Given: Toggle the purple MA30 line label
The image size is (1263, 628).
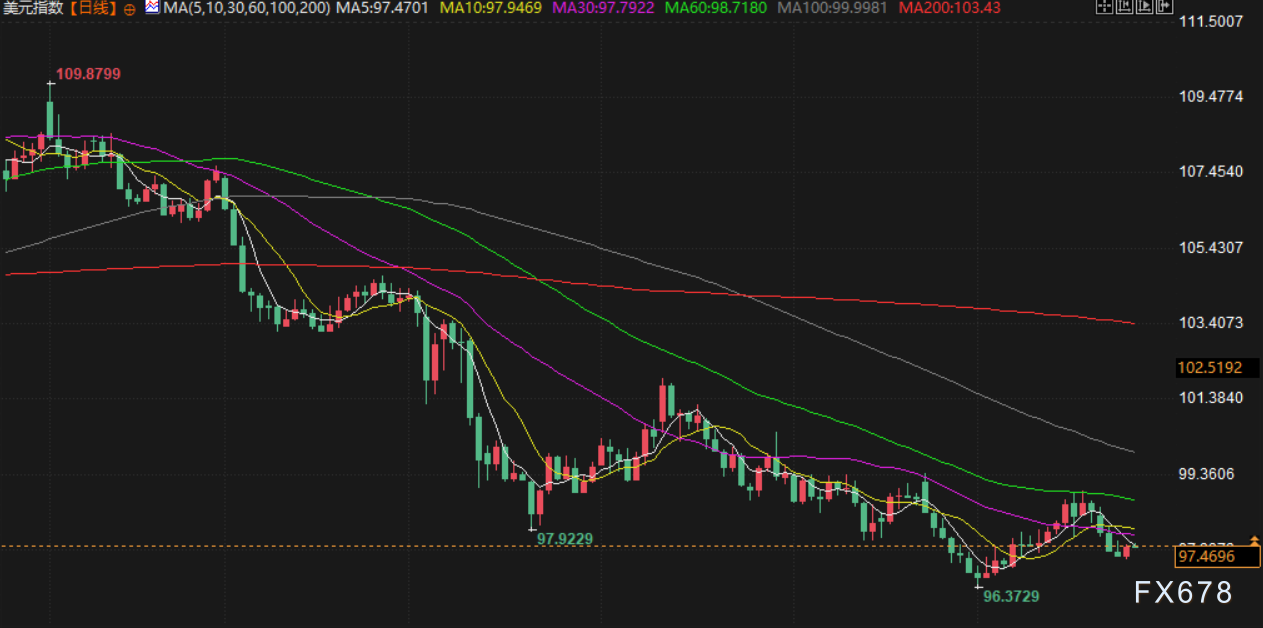Looking at the screenshot, I should point(604,8).
